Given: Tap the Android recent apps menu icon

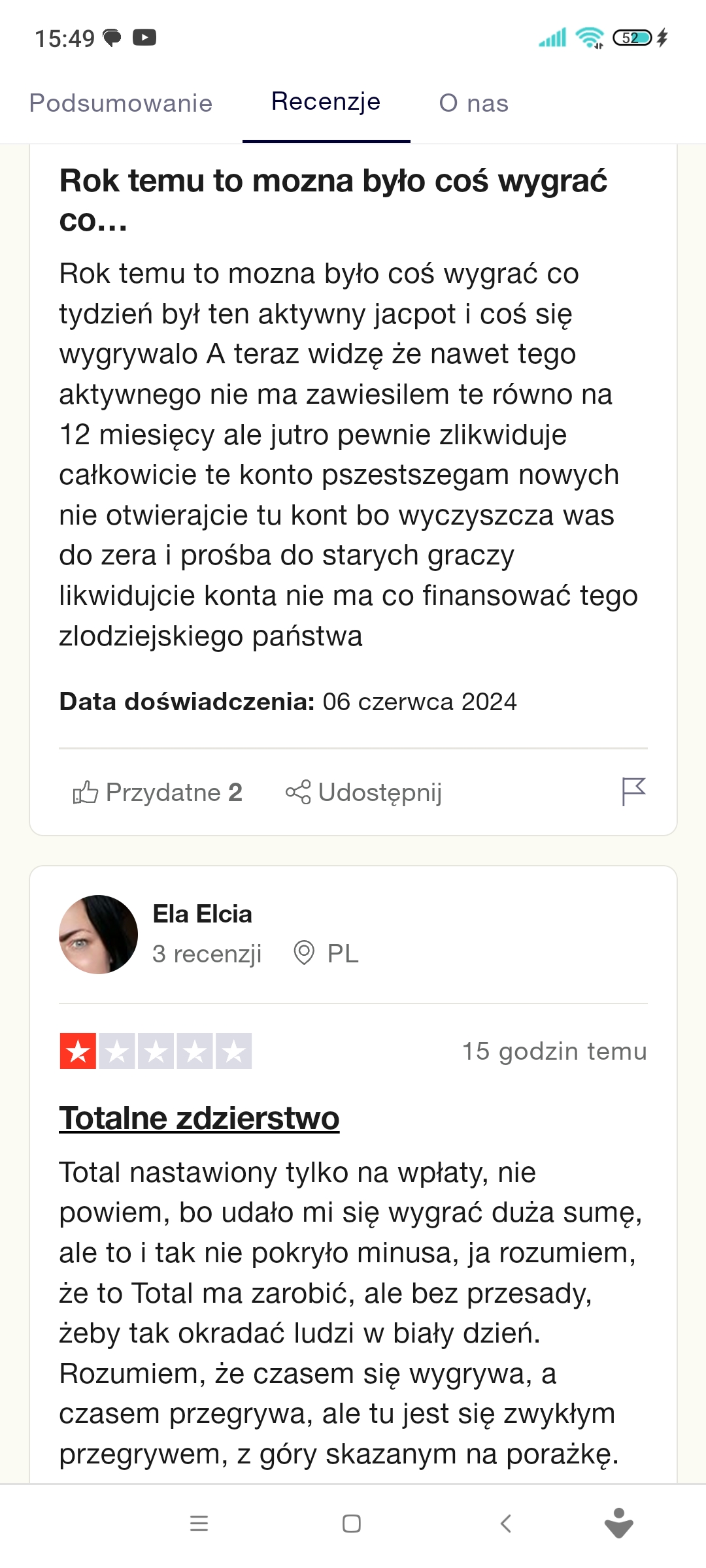Looking at the screenshot, I should (x=199, y=1524).
